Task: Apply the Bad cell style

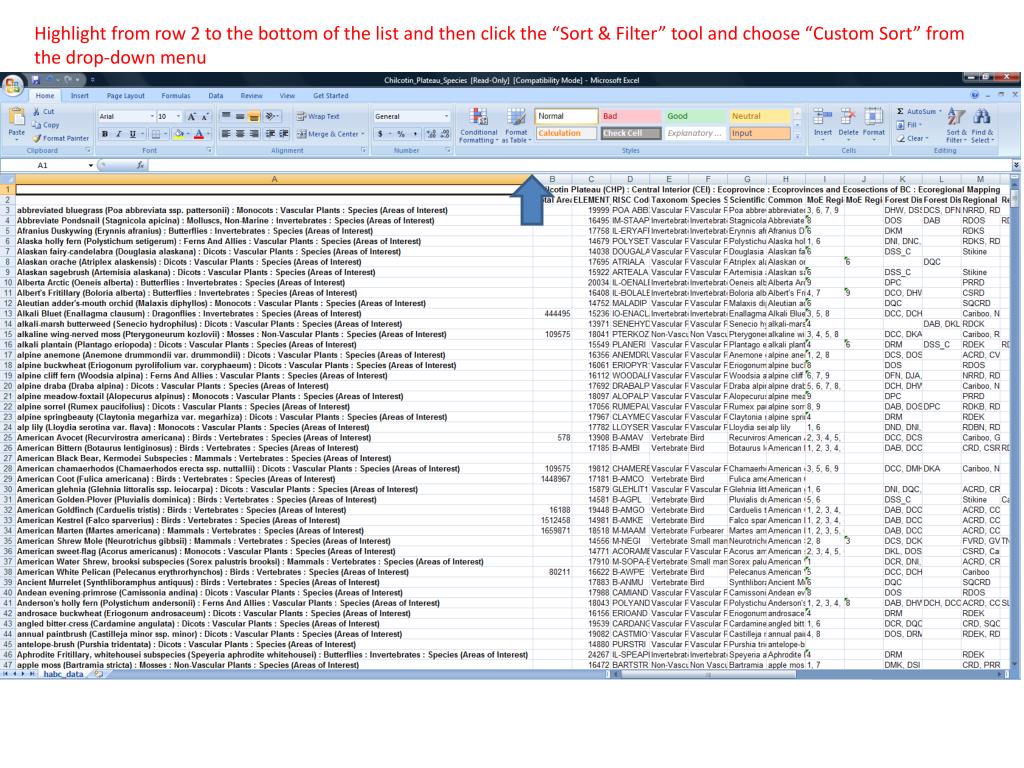Action: pos(630,116)
